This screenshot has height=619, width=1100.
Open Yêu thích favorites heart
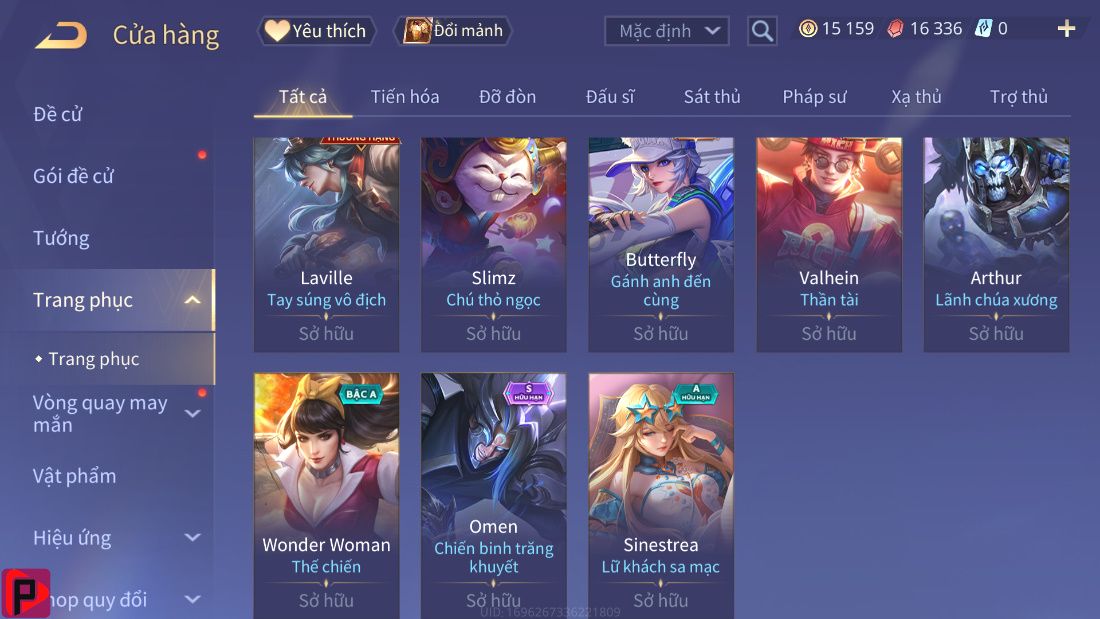point(317,31)
